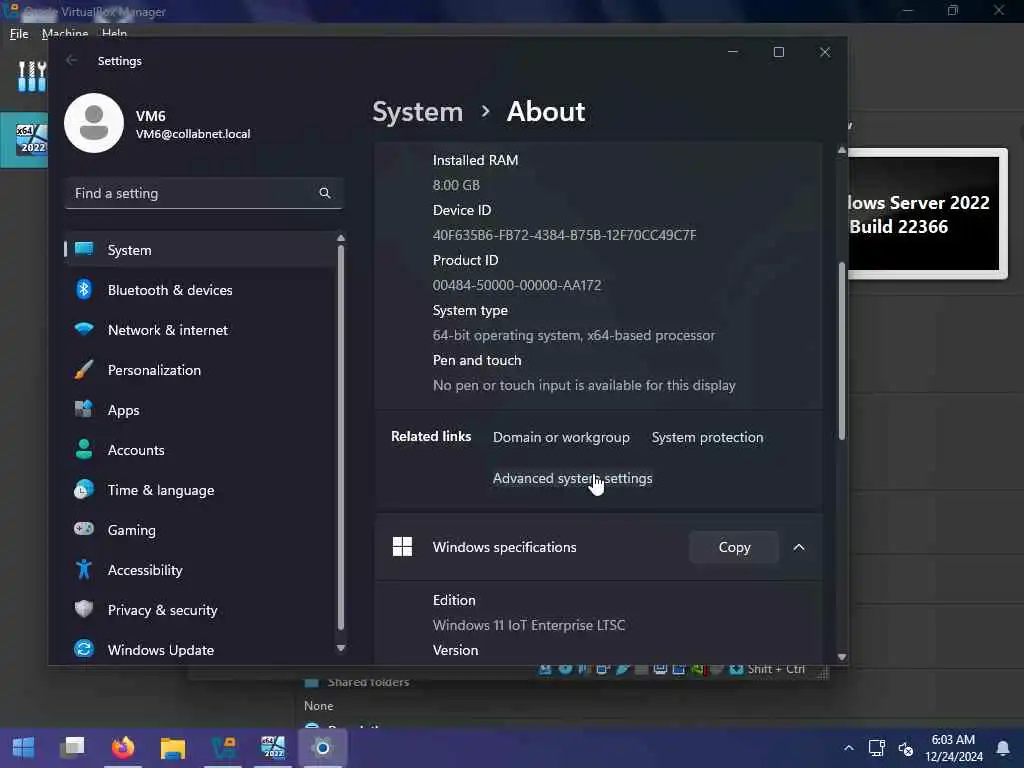Click the taskbar clock showing 6:03 AM
1024x768 pixels.
[953, 748]
